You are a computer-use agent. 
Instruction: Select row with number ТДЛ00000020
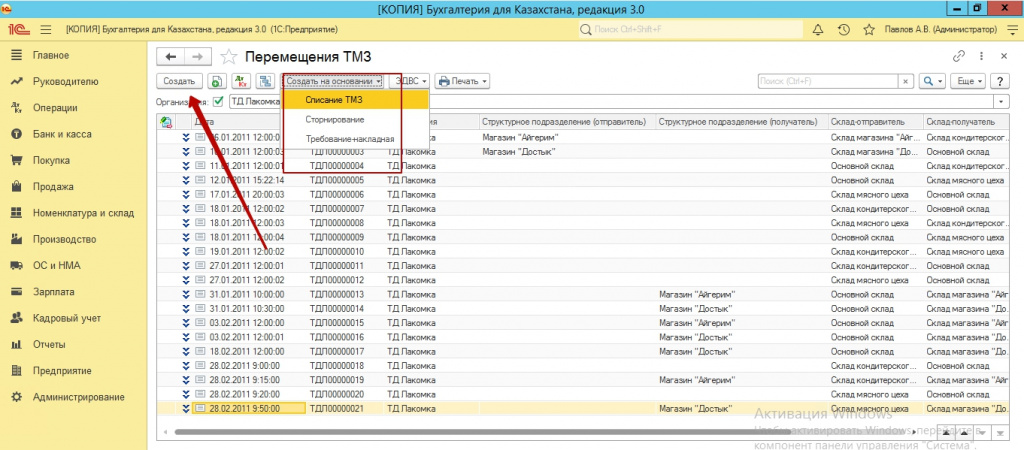click(x=585, y=394)
